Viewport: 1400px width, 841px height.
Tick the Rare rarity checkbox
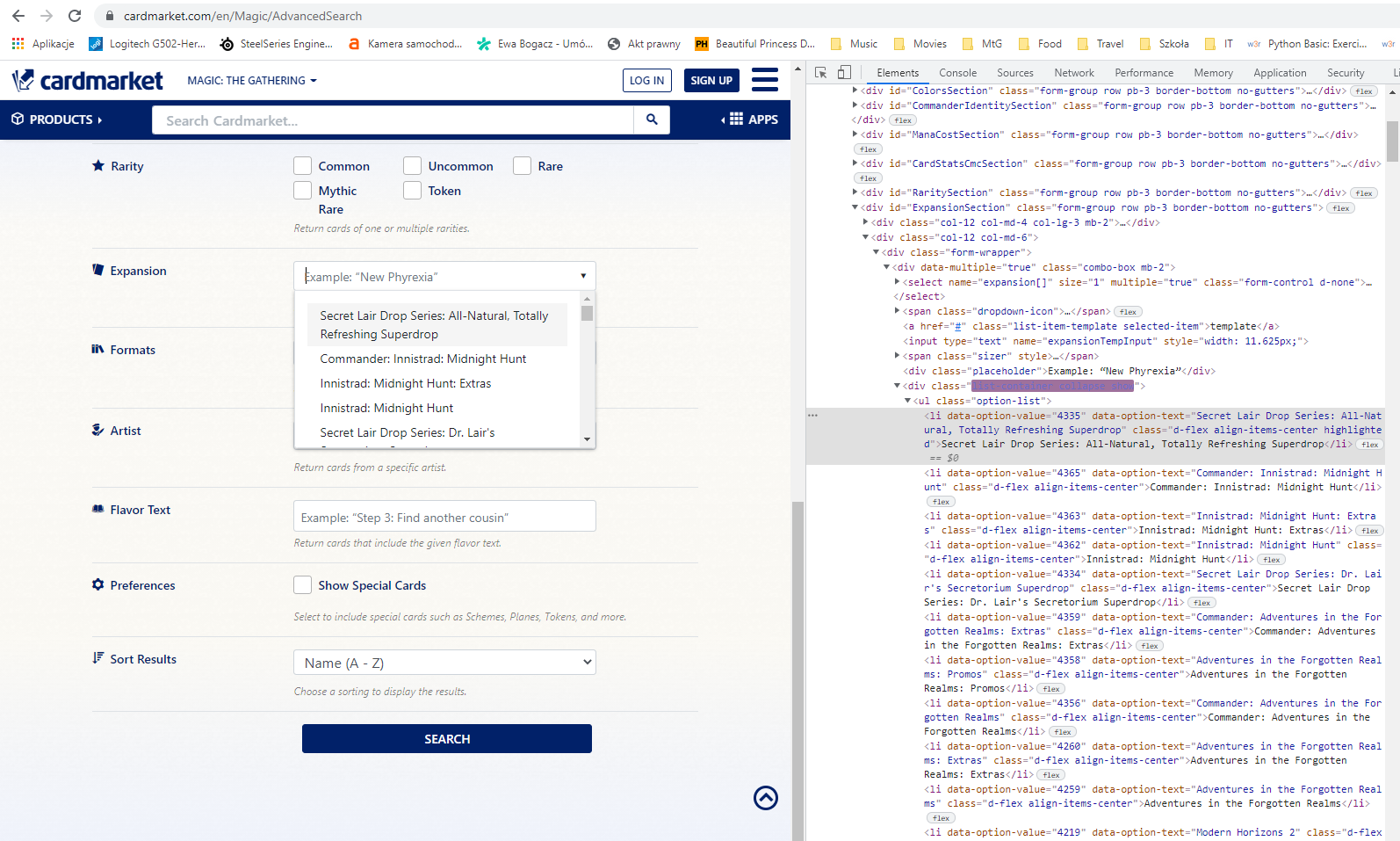coord(523,166)
